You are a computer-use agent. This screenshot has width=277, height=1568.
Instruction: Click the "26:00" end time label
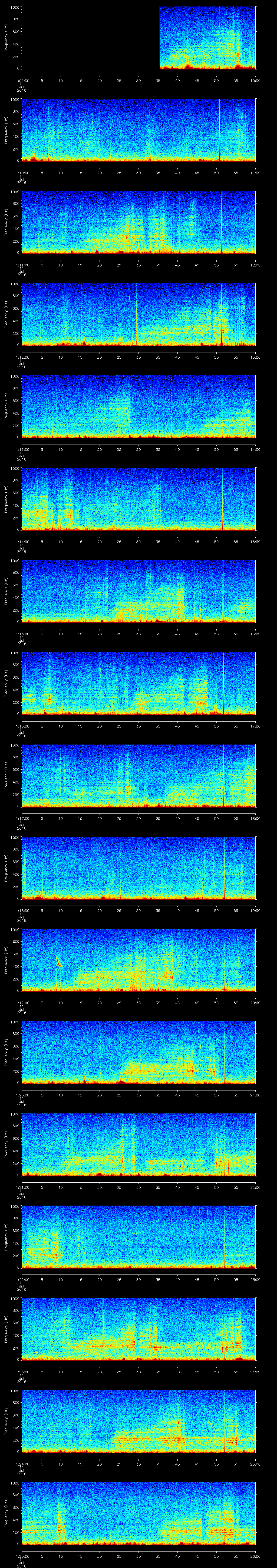[x=255, y=1556]
